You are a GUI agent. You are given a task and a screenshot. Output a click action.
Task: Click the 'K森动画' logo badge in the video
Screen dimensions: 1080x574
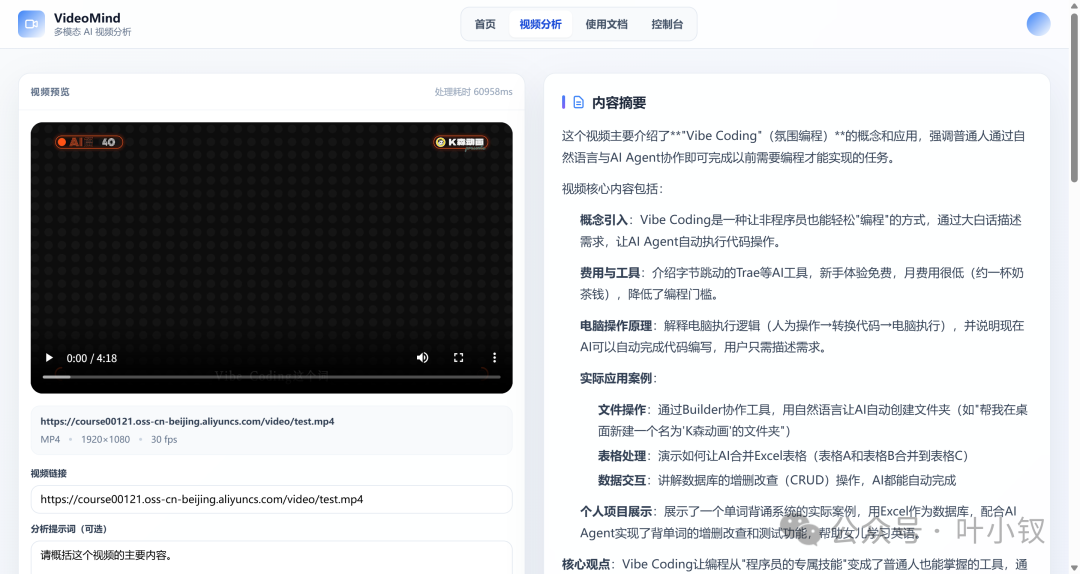(461, 142)
